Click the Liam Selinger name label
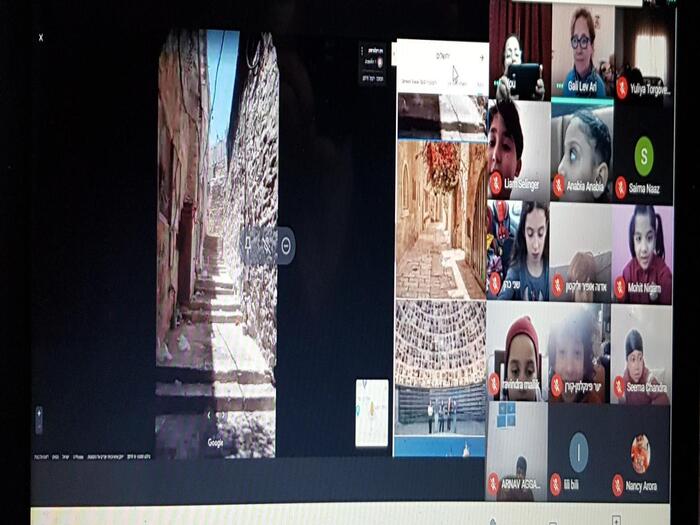700x525 pixels. [521, 184]
